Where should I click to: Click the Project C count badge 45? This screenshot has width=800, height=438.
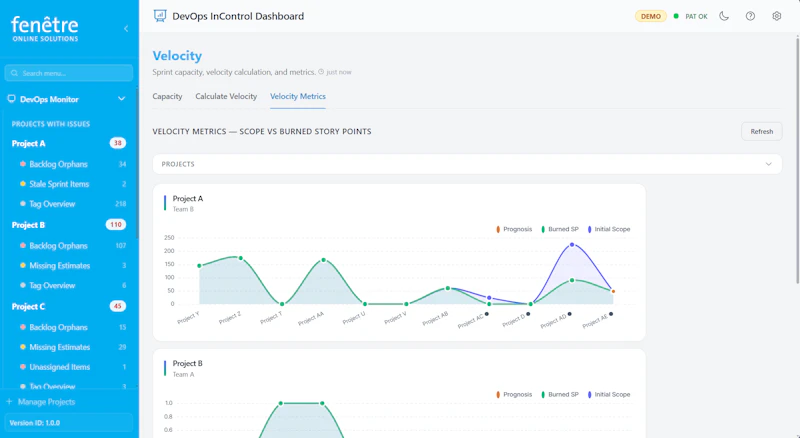tap(118, 307)
